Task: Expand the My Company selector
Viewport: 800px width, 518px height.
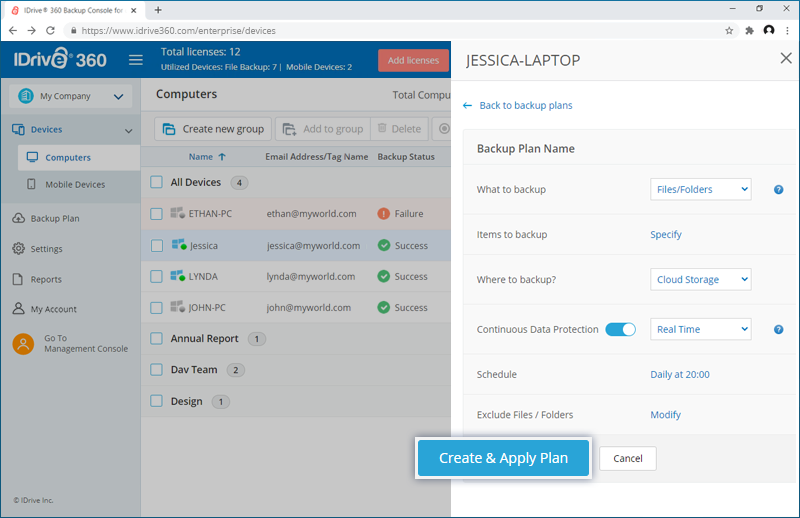Action: click(x=70, y=96)
